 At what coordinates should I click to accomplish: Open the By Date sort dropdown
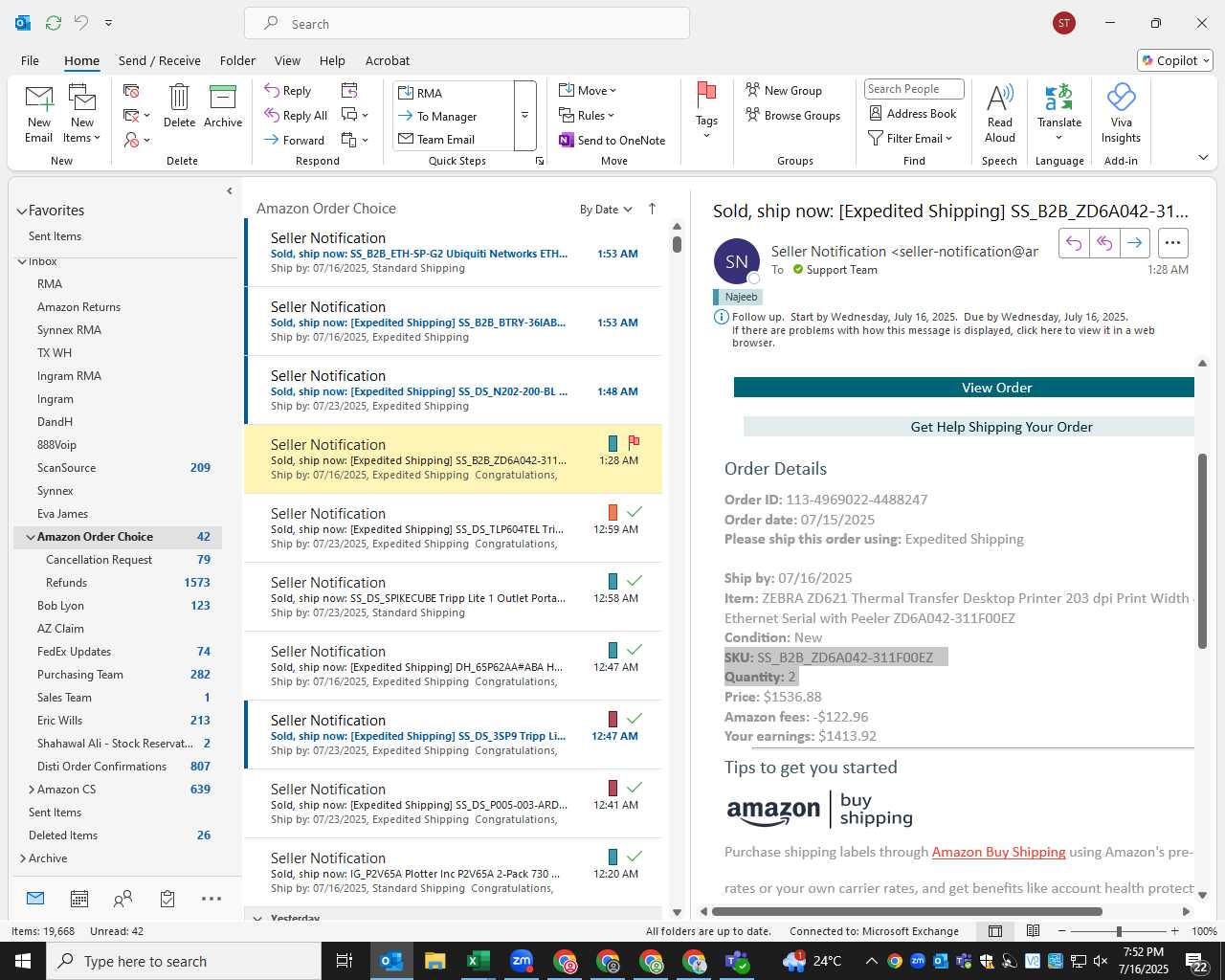606,210
